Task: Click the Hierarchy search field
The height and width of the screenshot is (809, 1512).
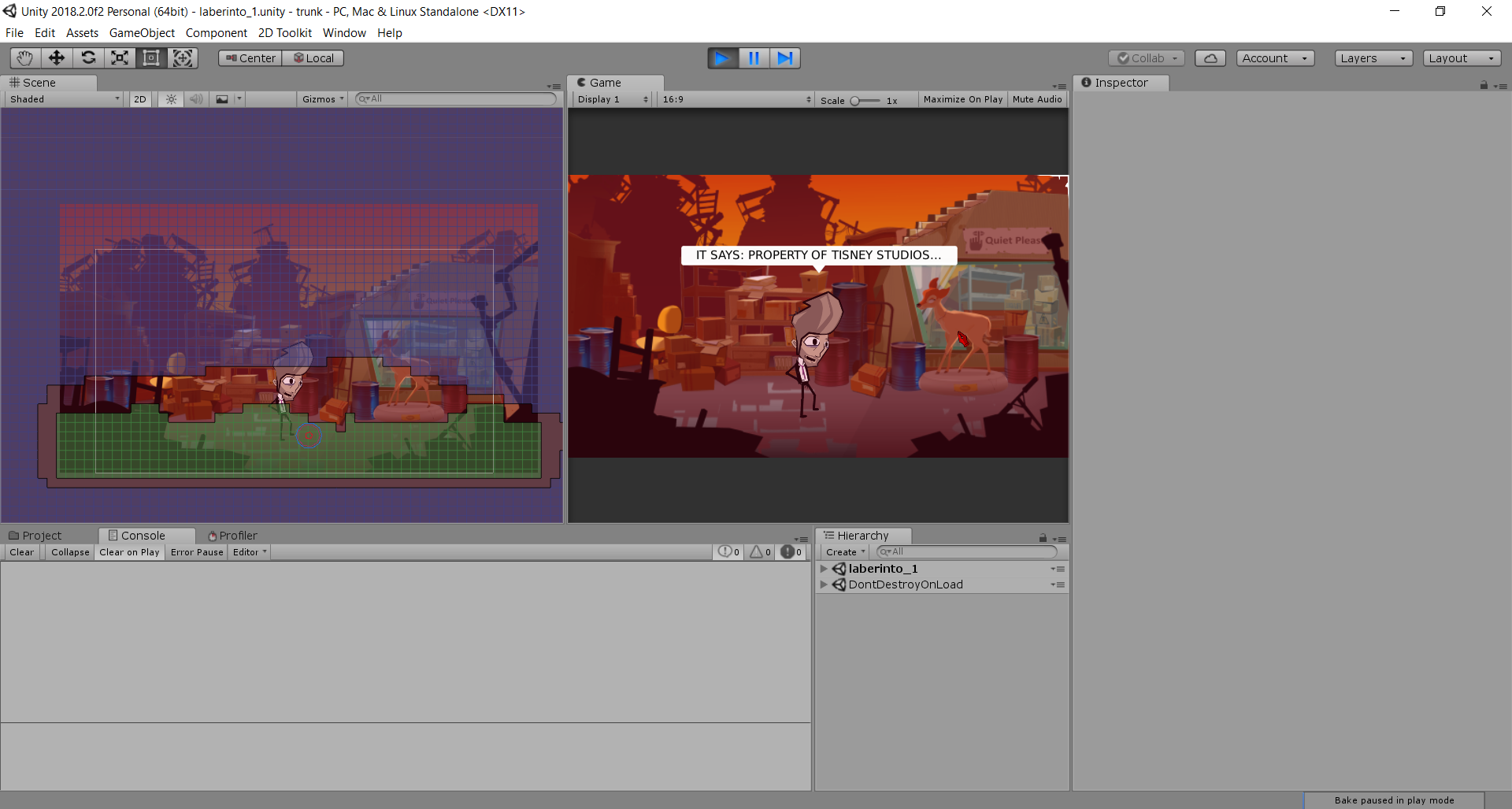Action: [969, 552]
